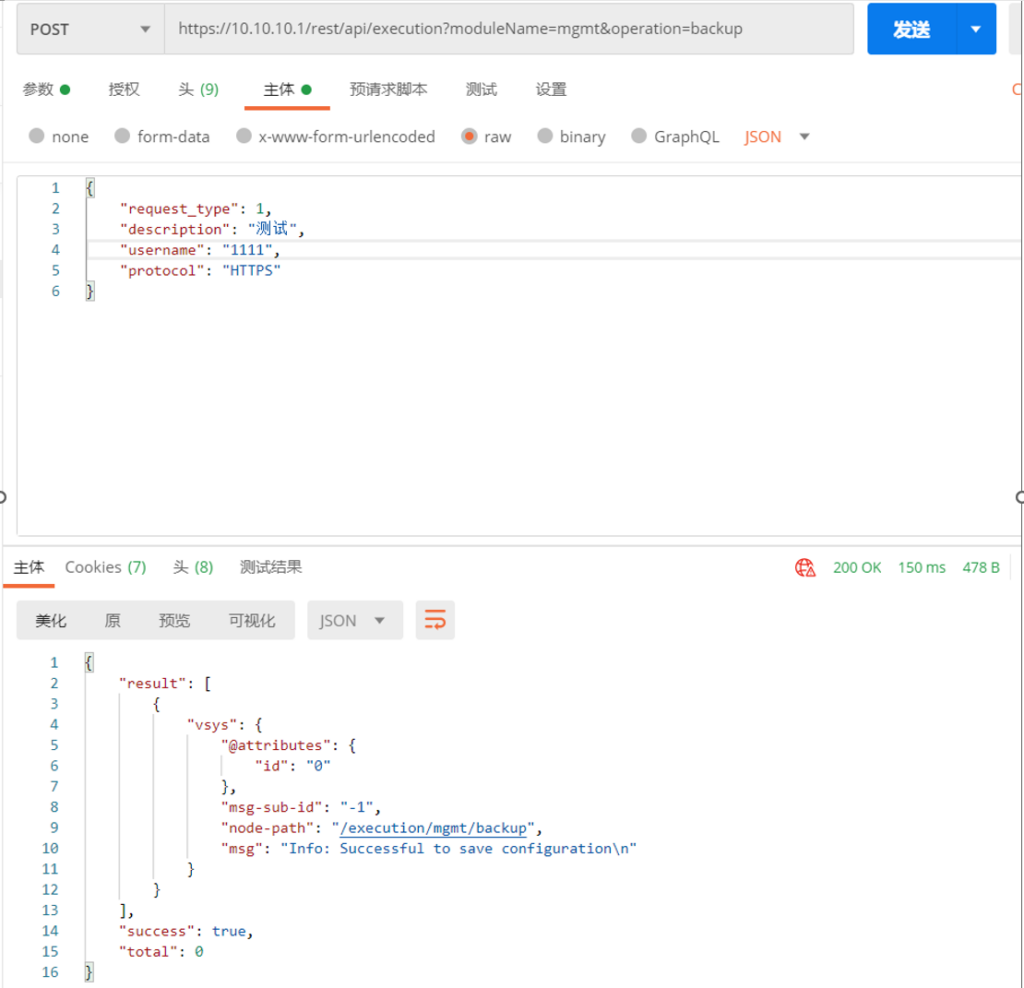Open the response 头 (8) headers tab
This screenshot has width=1024, height=988.
(x=193, y=567)
